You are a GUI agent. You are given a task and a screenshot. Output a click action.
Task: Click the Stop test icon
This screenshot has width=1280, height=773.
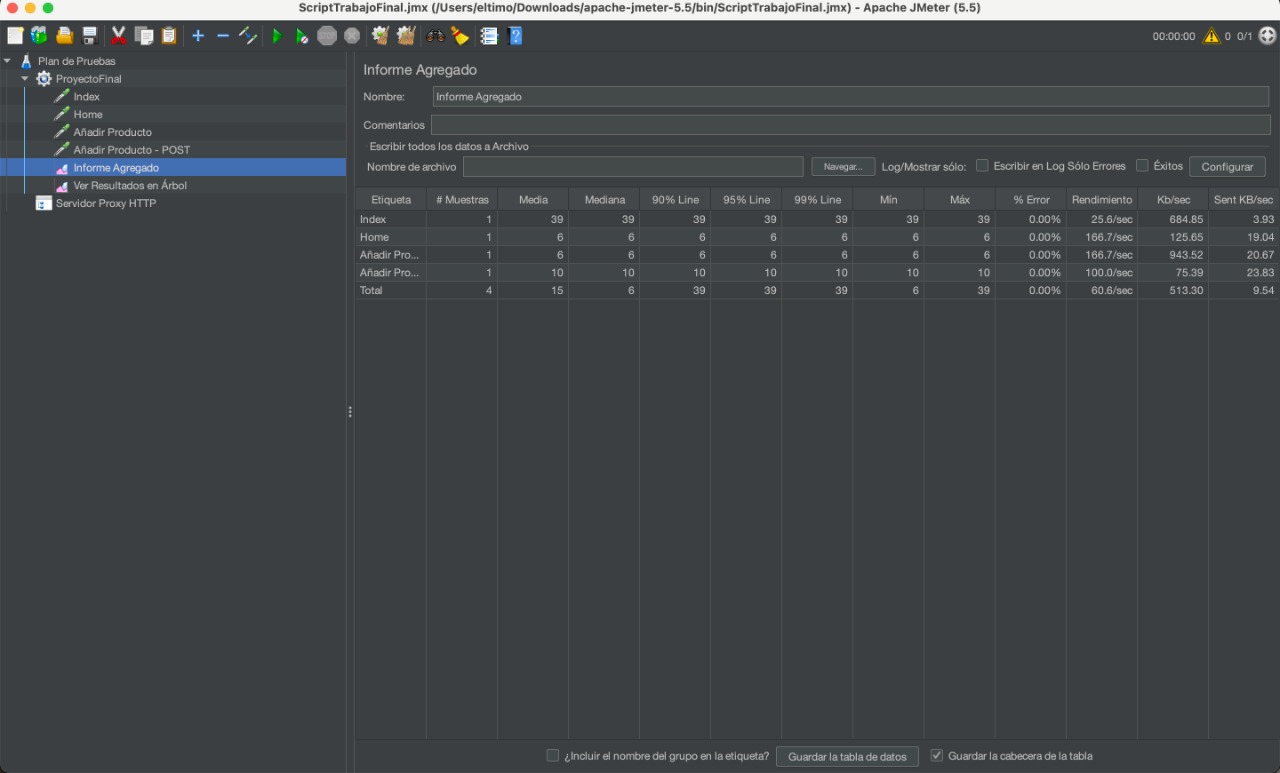326,34
